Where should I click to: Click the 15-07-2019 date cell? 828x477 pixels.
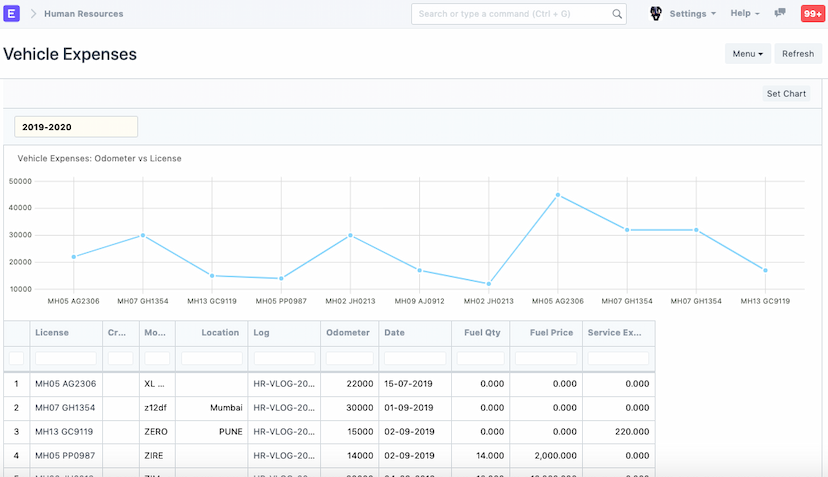(x=415, y=384)
